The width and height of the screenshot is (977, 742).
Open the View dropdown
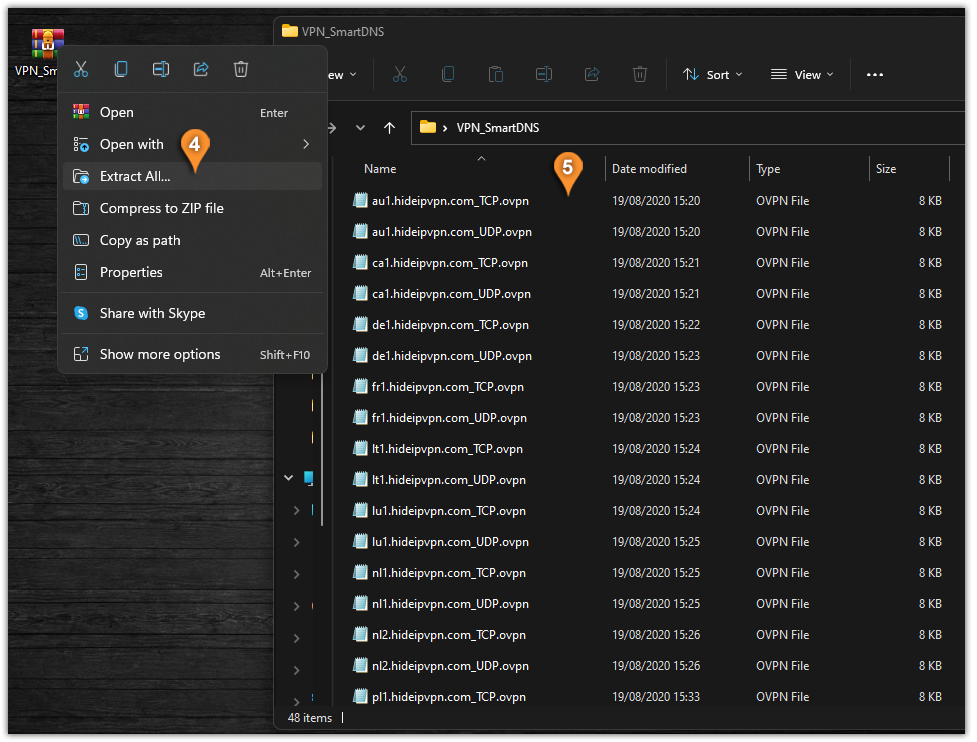click(802, 75)
